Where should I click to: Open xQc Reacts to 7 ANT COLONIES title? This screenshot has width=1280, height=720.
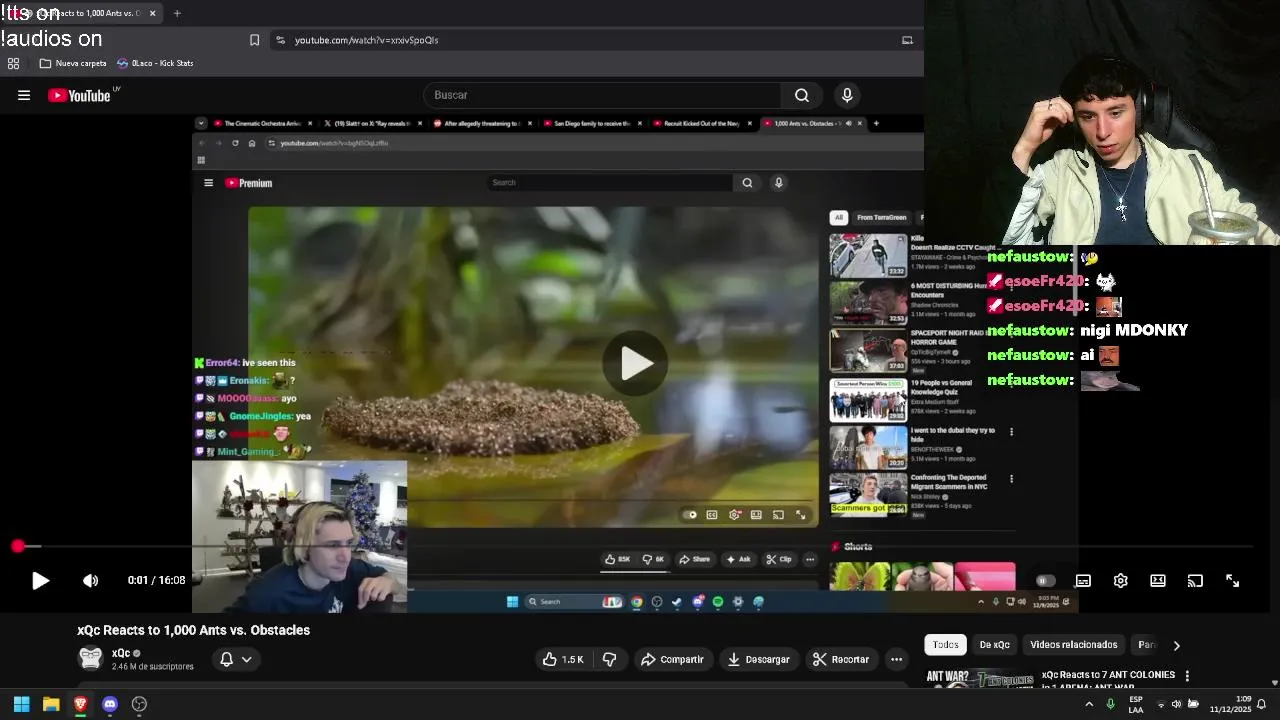pos(1108,680)
